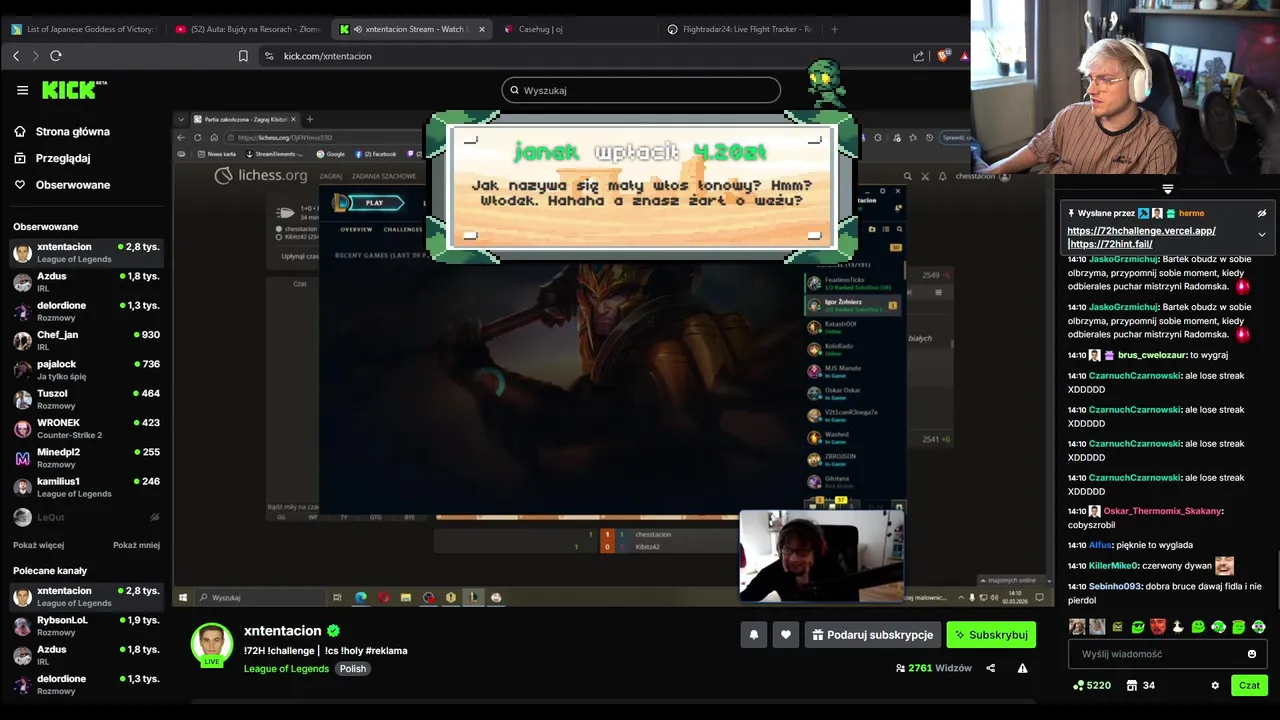Open Azdus channel in Obserwowane list
1280x720 pixels.
click(x=87, y=283)
